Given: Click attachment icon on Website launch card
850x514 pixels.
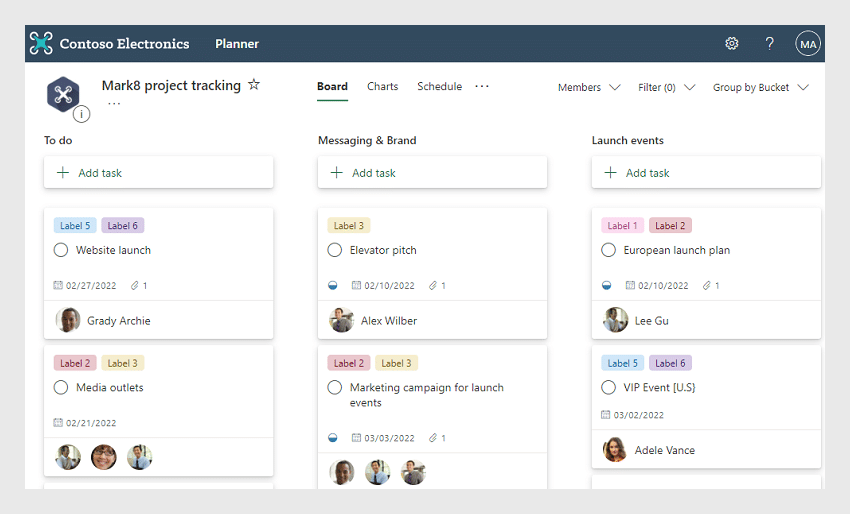Looking at the screenshot, I should 134,285.
